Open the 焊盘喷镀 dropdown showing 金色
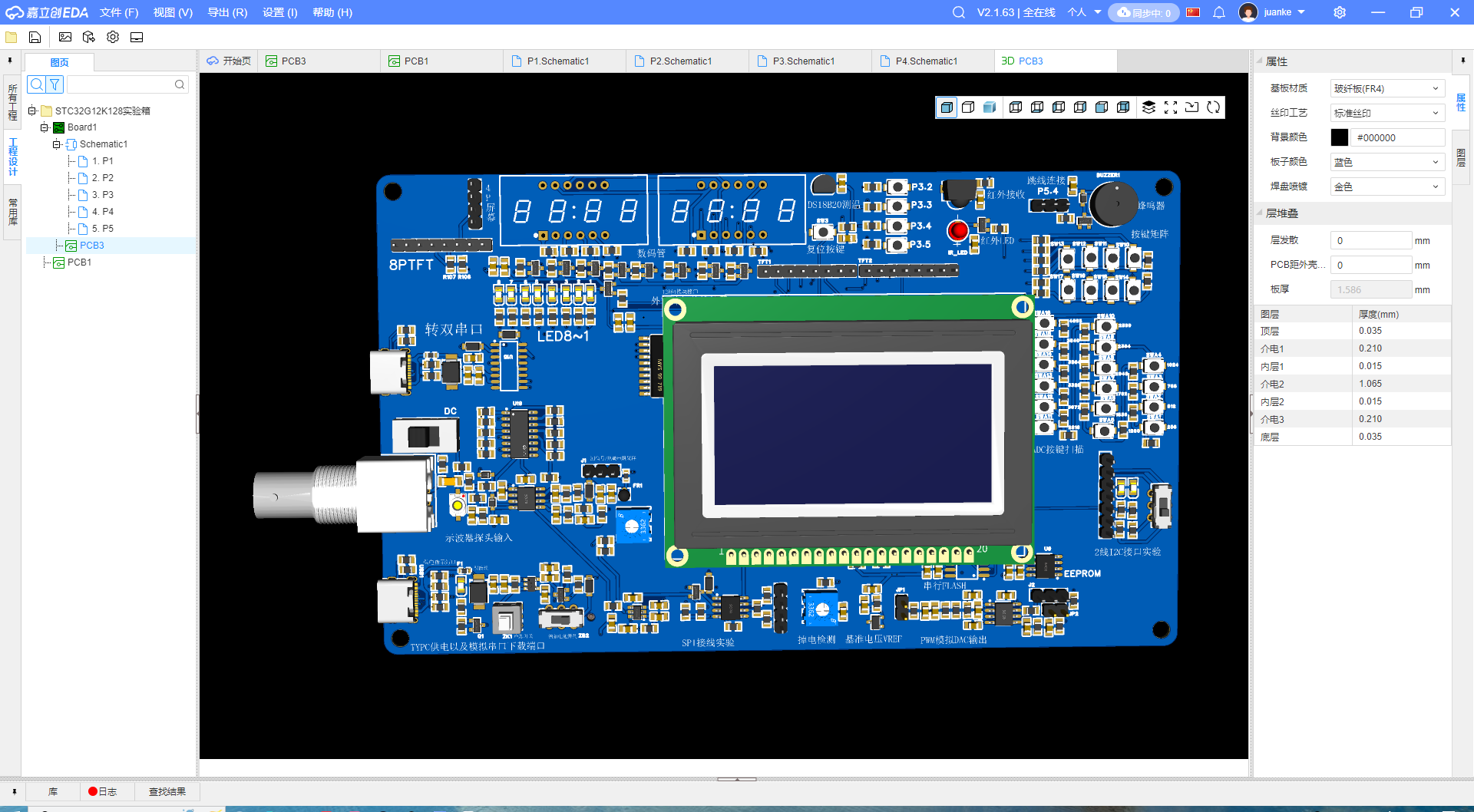1474x812 pixels. [x=1386, y=186]
